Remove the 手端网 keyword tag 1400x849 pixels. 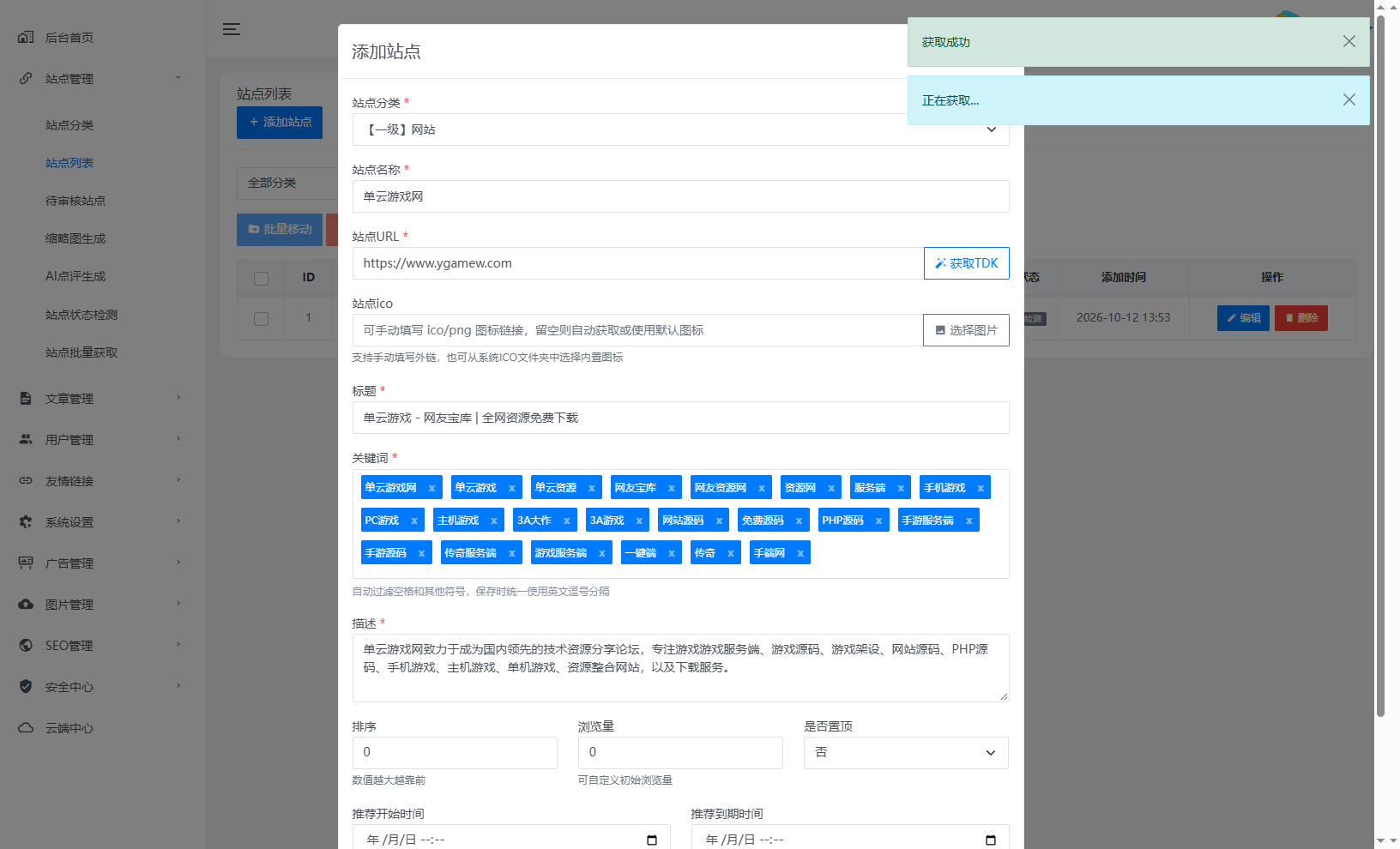coord(800,553)
